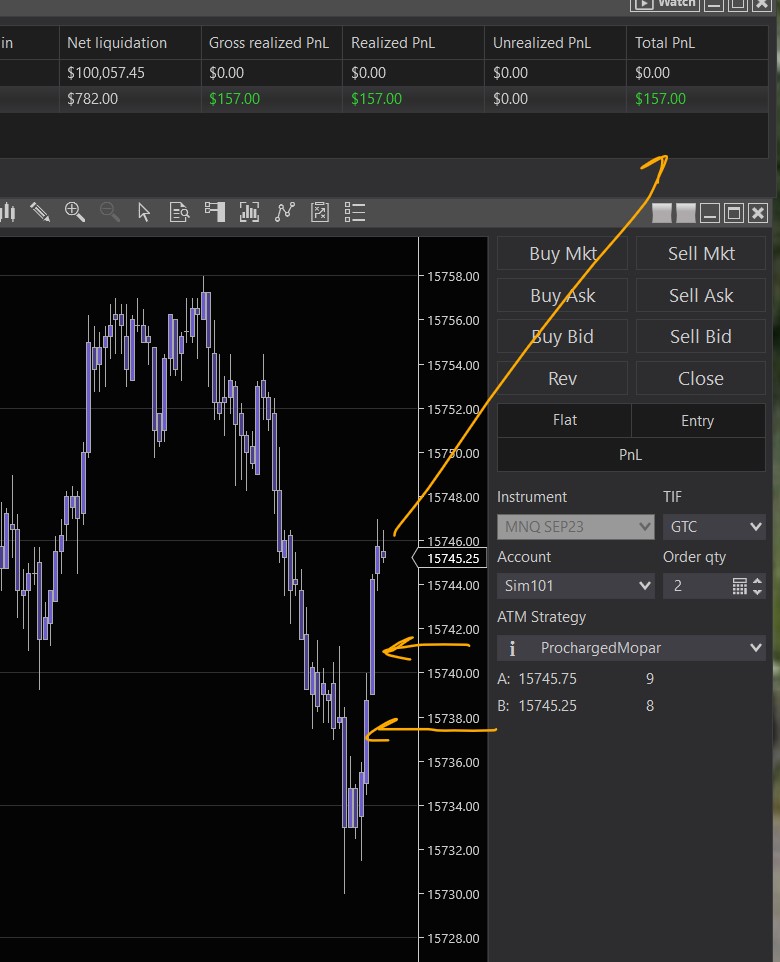Click the Sell Bid button

[701, 336]
